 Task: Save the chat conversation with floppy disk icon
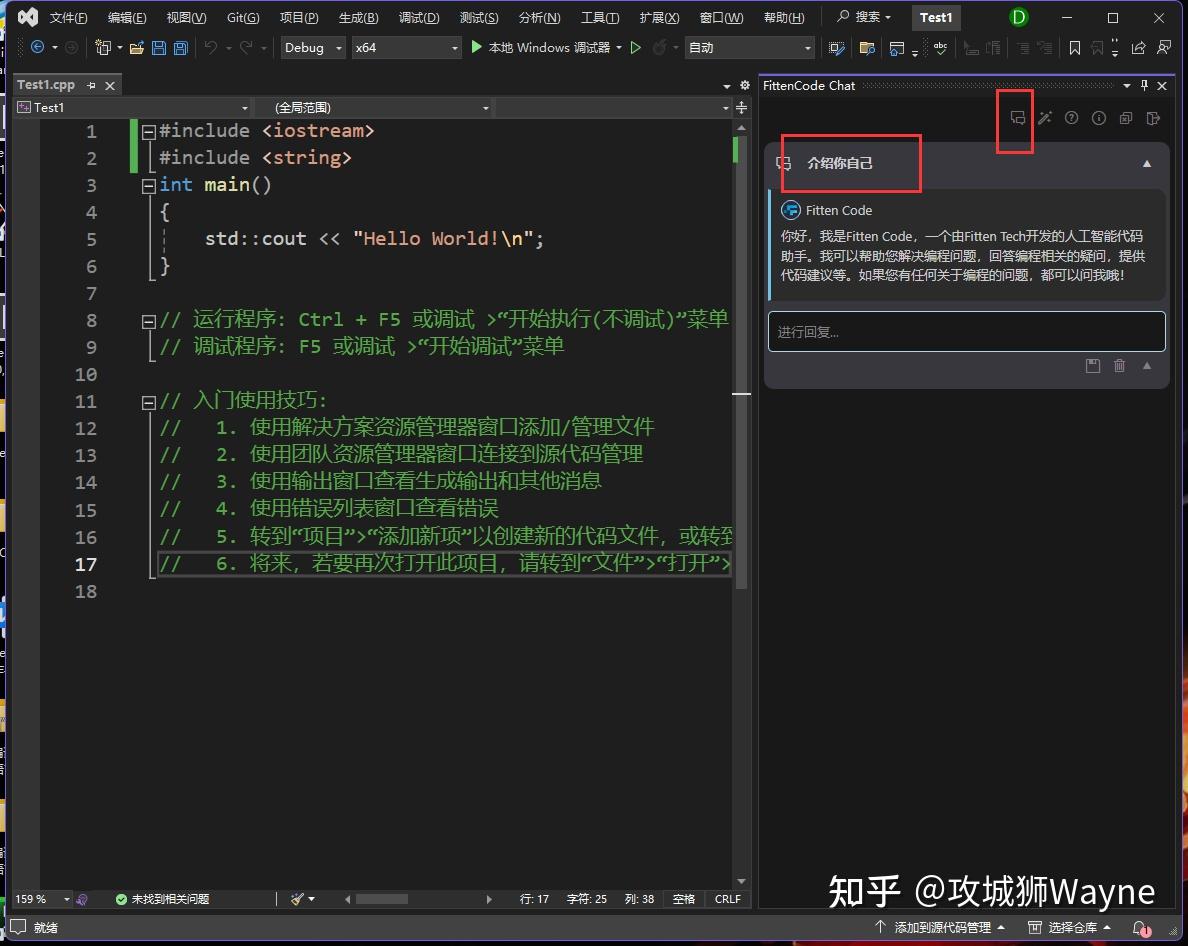1092,365
